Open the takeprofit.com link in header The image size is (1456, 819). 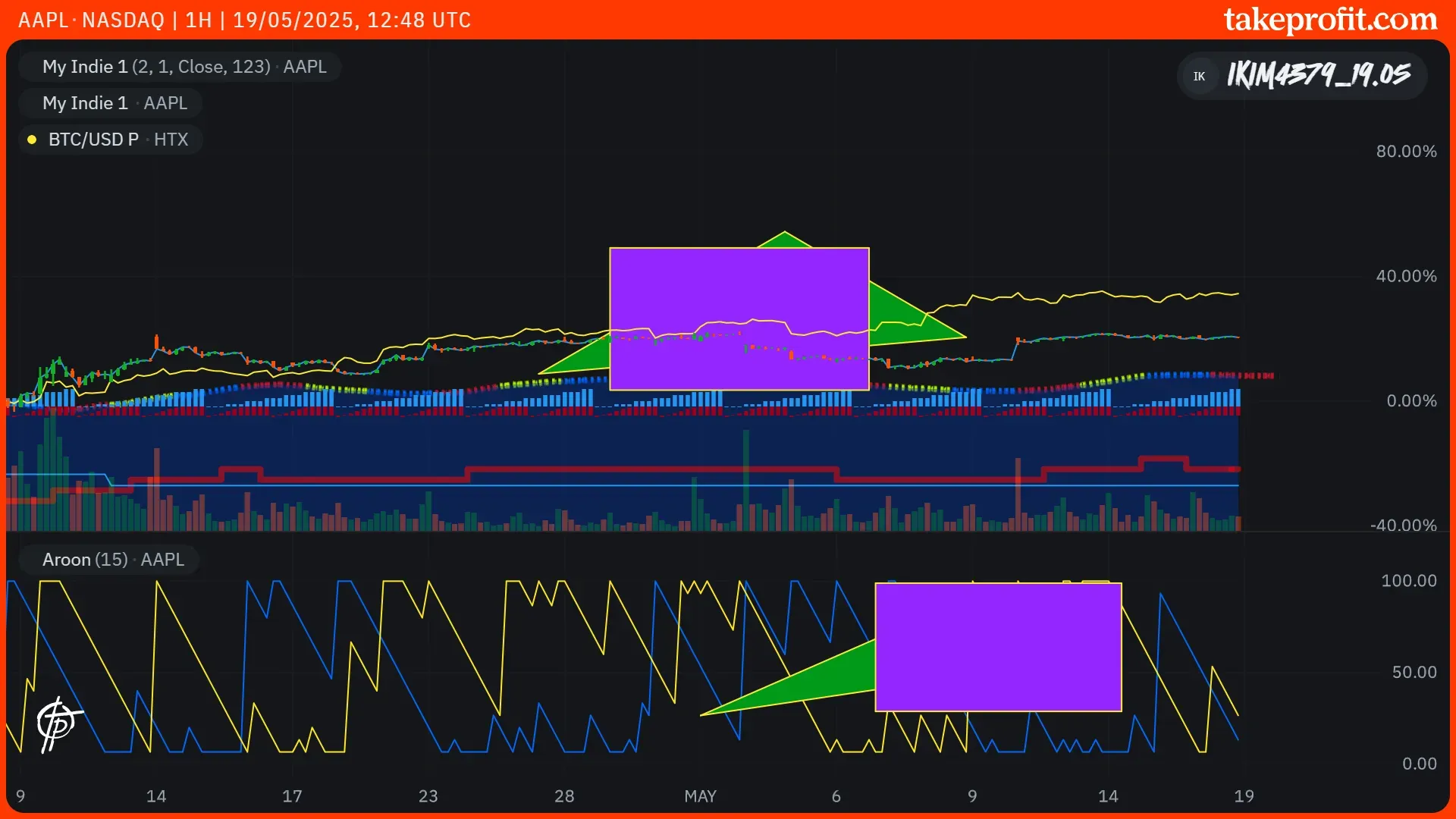pyautogui.click(x=1330, y=20)
